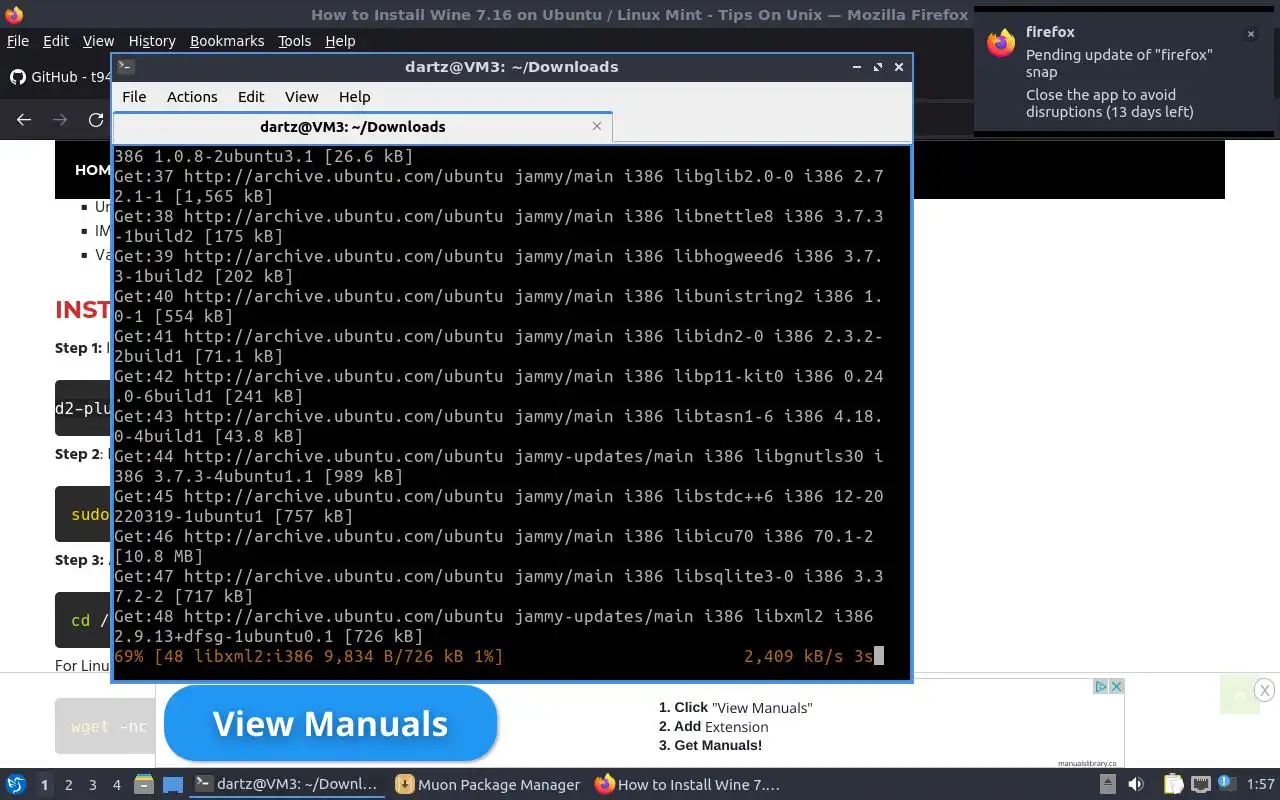The width and height of the screenshot is (1280, 800).
Task: Click the Get:43 libtasn1-6 terminal line
Action: 498,426
